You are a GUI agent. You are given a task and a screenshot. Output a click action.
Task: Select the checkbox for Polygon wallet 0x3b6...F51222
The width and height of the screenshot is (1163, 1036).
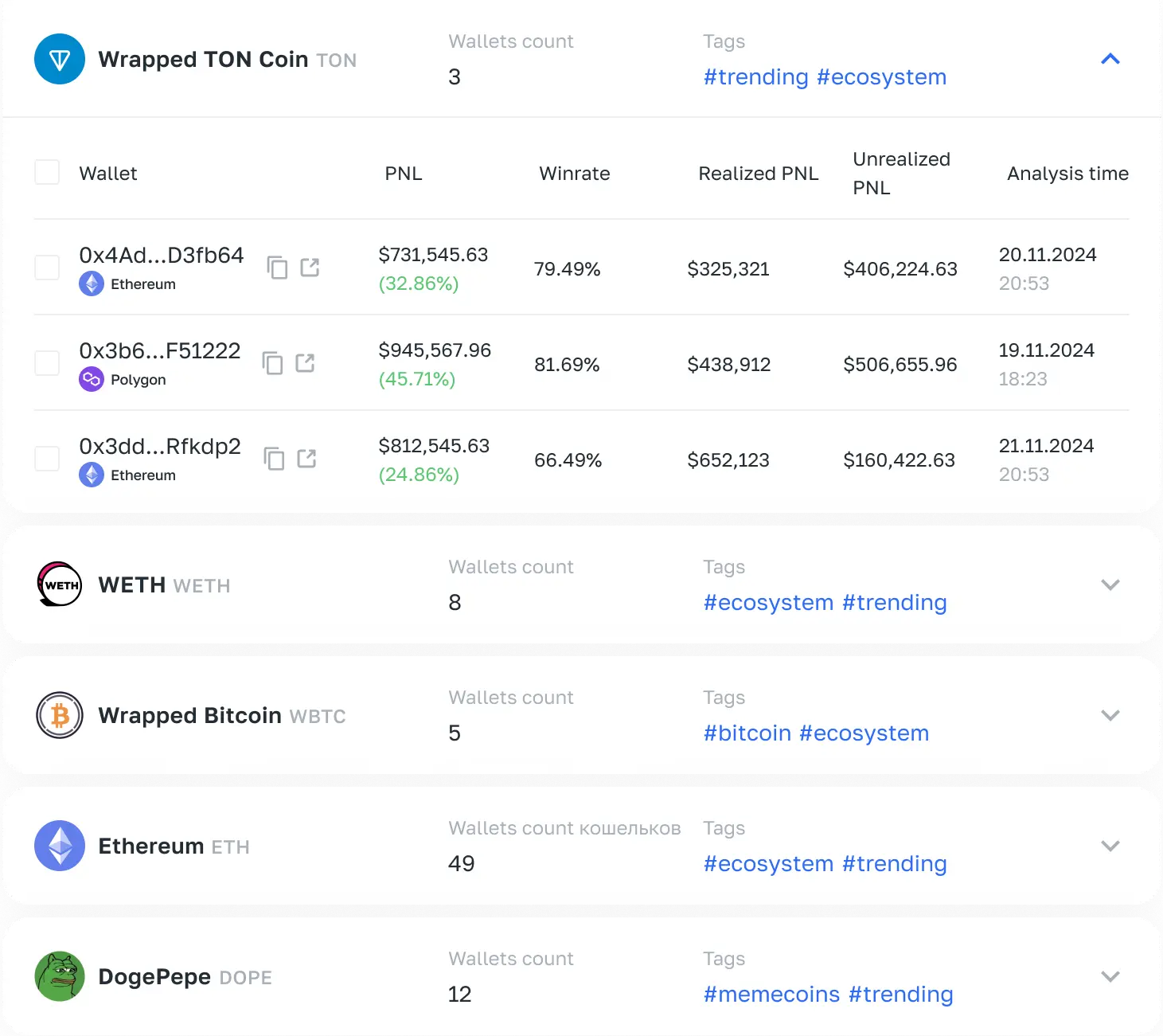pyautogui.click(x=47, y=363)
